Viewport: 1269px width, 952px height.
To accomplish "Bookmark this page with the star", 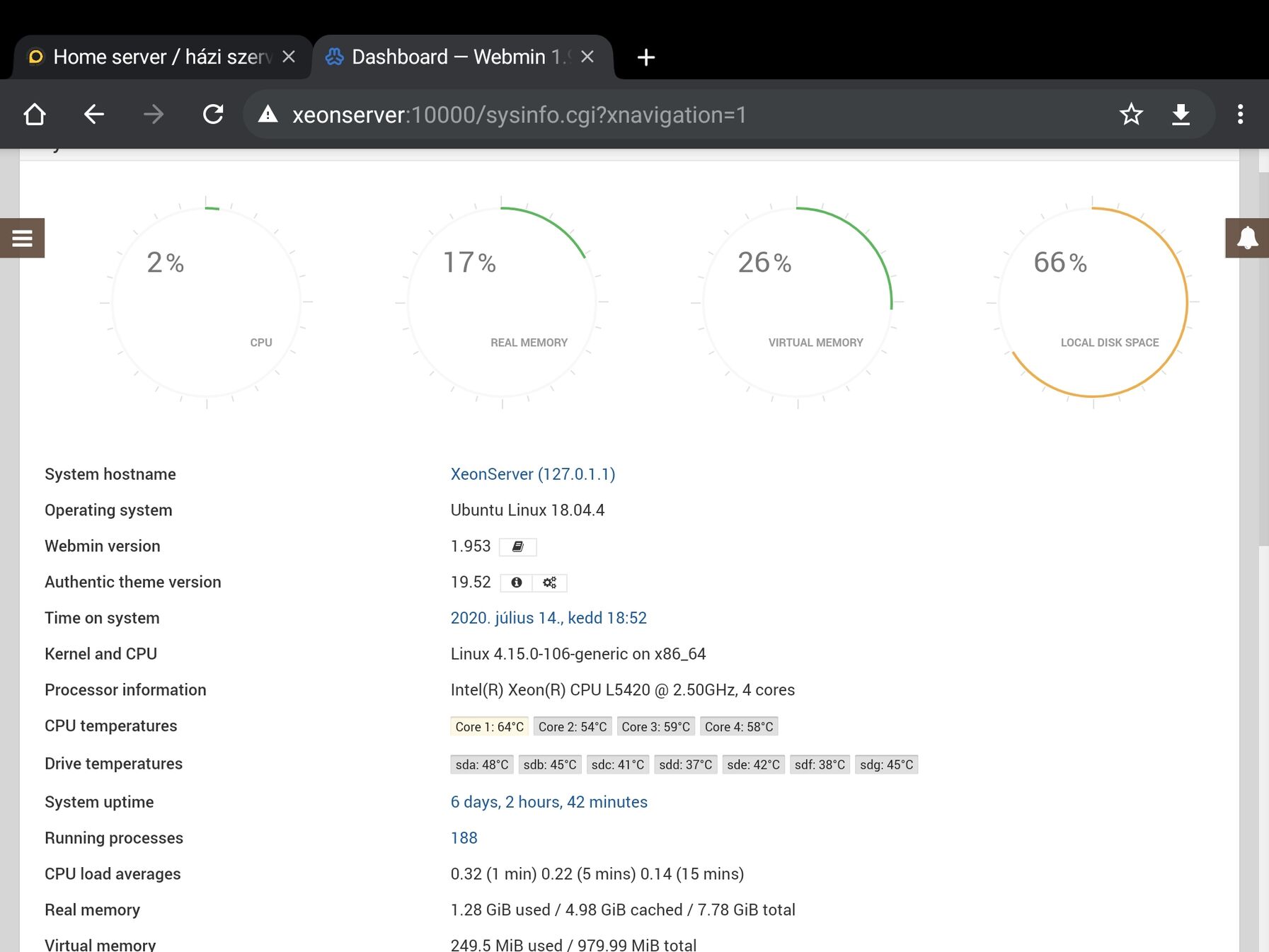I will point(1131,114).
